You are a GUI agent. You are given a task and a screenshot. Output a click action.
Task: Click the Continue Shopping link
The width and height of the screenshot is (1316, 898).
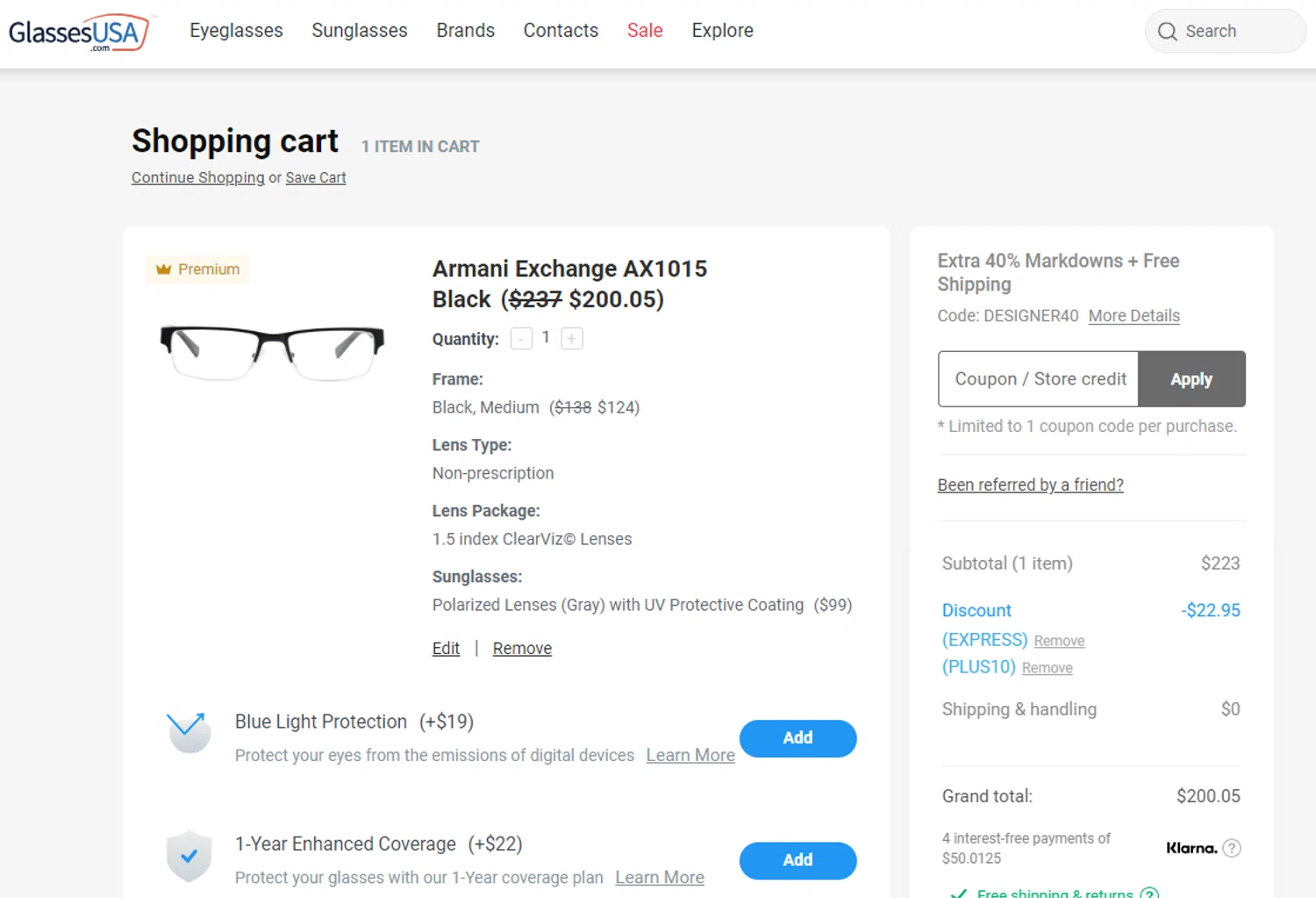coord(198,177)
